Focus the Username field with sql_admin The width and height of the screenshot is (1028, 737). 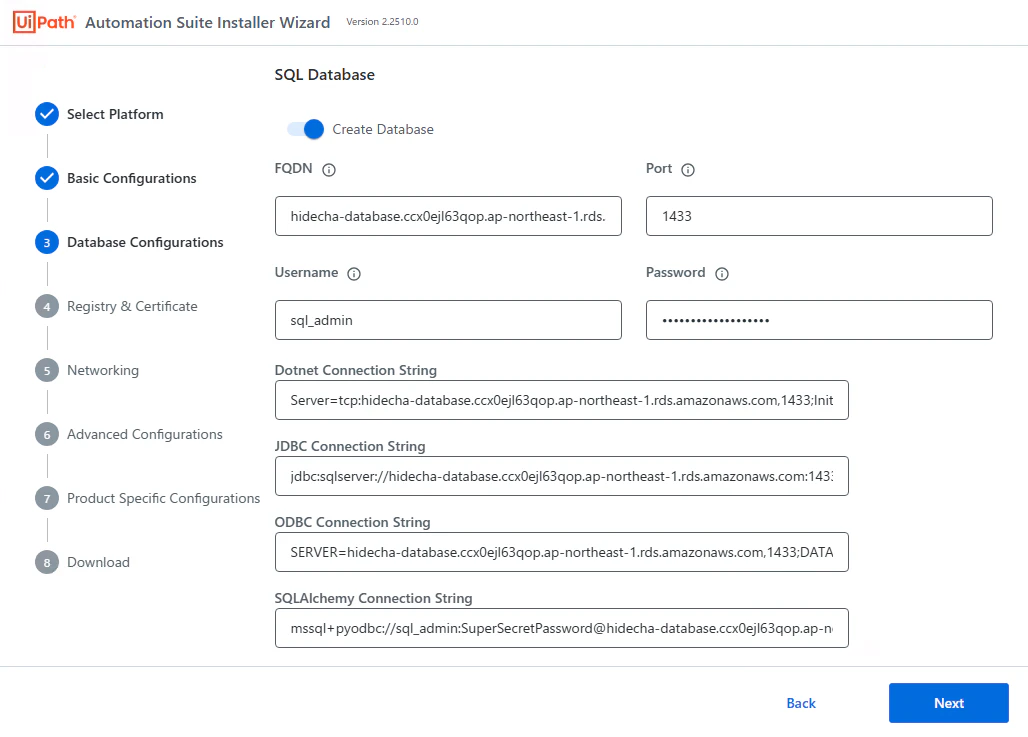448,320
